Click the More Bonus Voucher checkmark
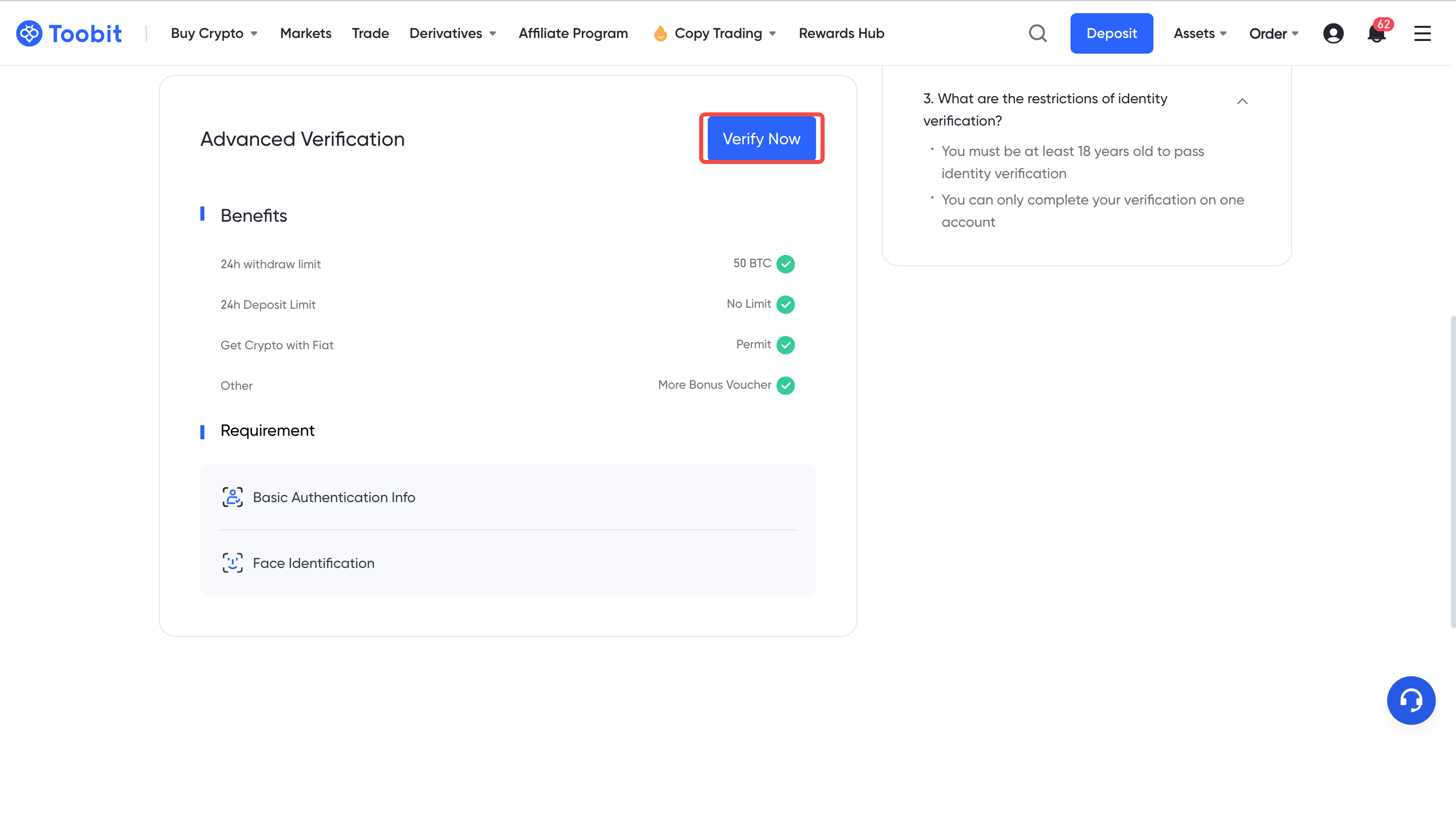This screenshot has width=1456, height=823. pos(786,385)
